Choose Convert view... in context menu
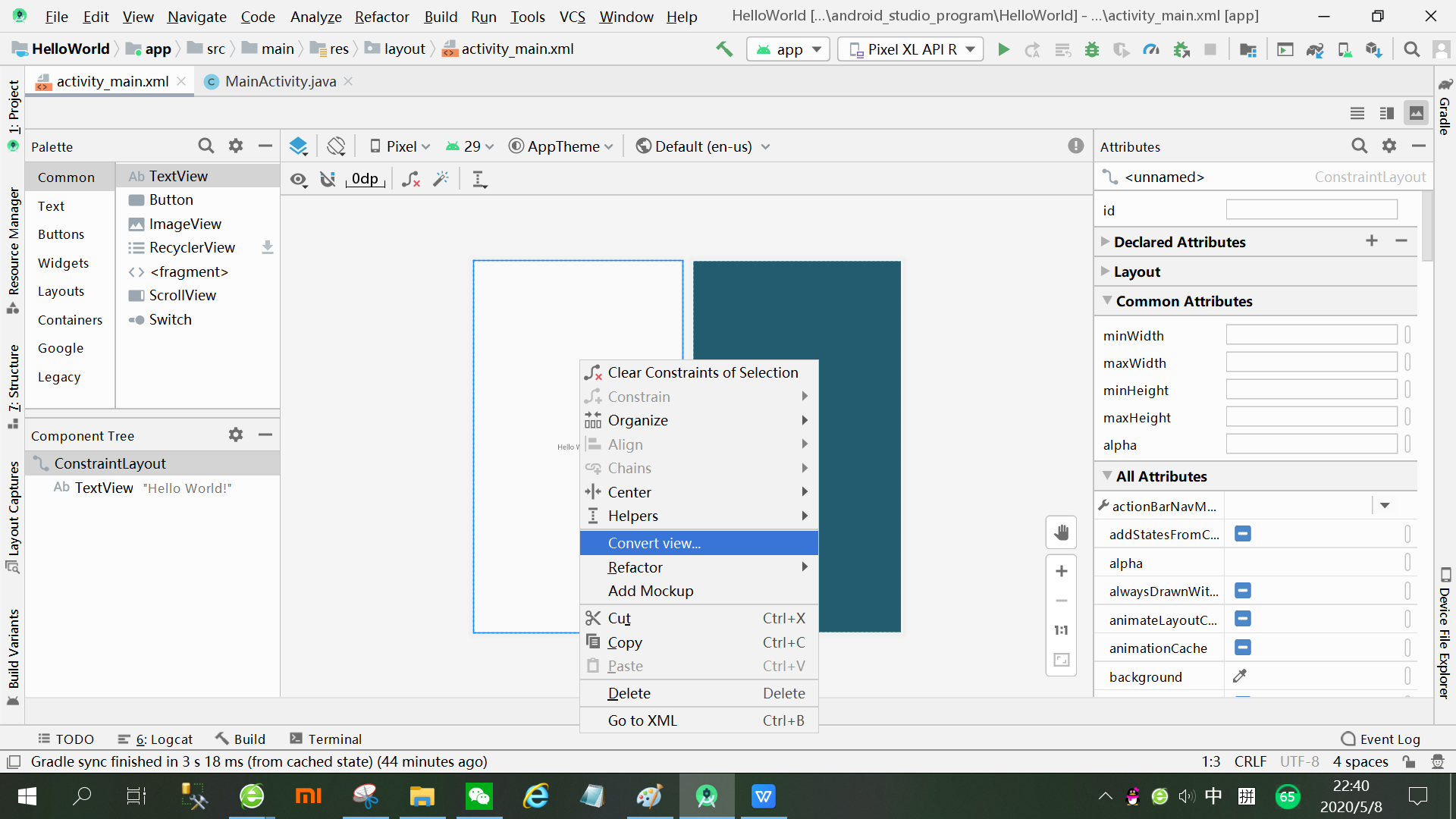Image resolution: width=1456 pixels, height=819 pixels. click(x=654, y=543)
